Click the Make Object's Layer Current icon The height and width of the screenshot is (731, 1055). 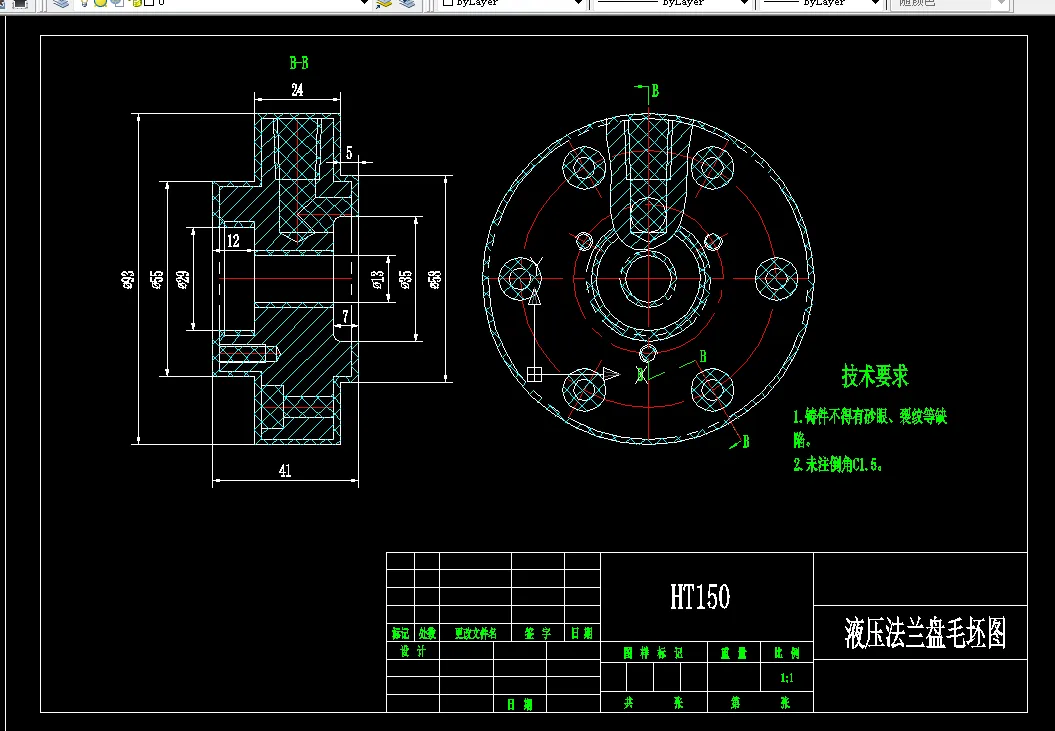click(x=384, y=3)
